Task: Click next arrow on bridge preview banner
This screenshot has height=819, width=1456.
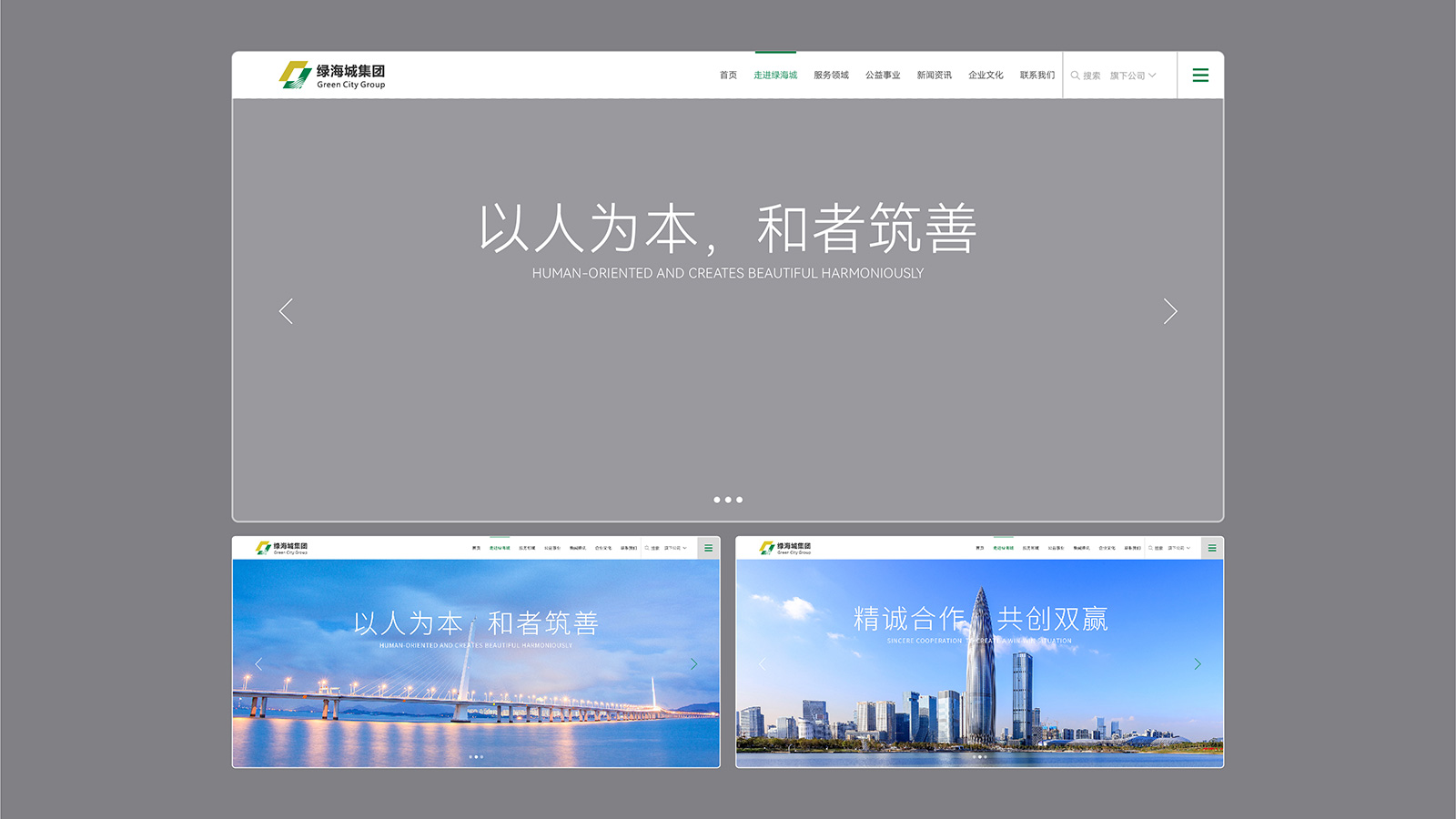Action: [x=693, y=664]
